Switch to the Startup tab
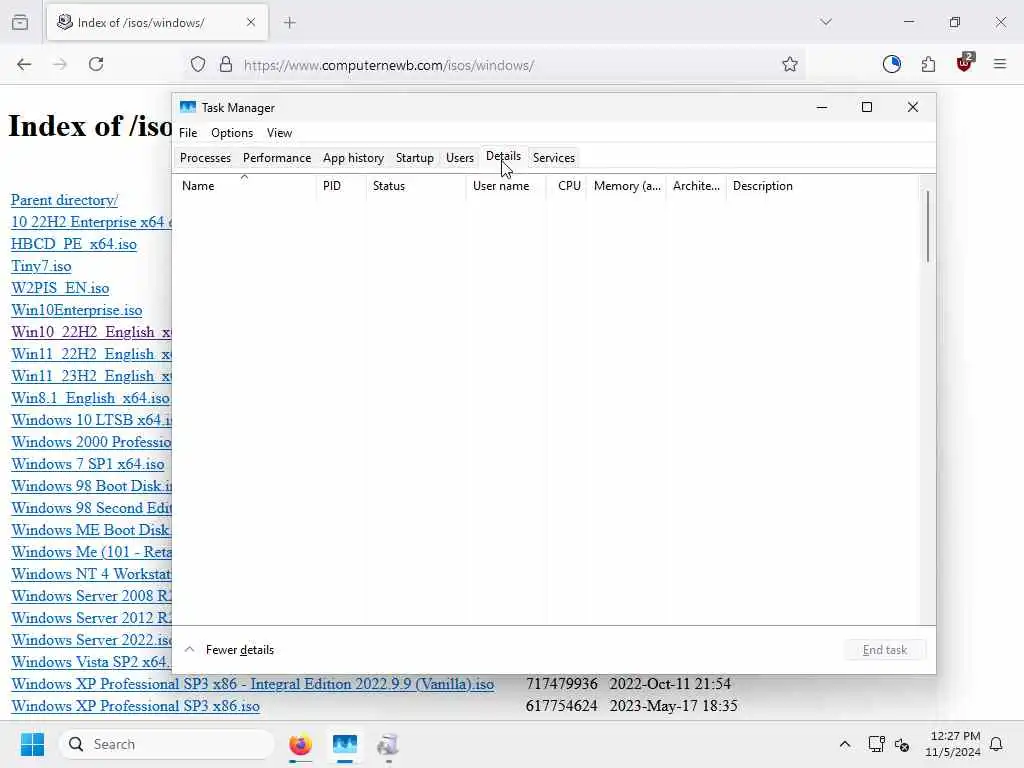This screenshot has height=768, width=1024. [x=415, y=158]
